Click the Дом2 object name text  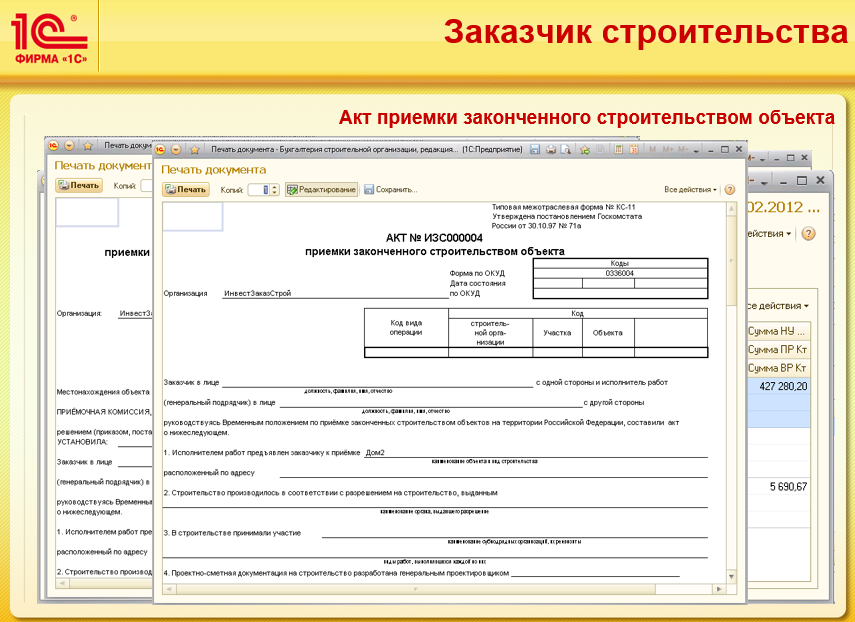[x=375, y=452]
